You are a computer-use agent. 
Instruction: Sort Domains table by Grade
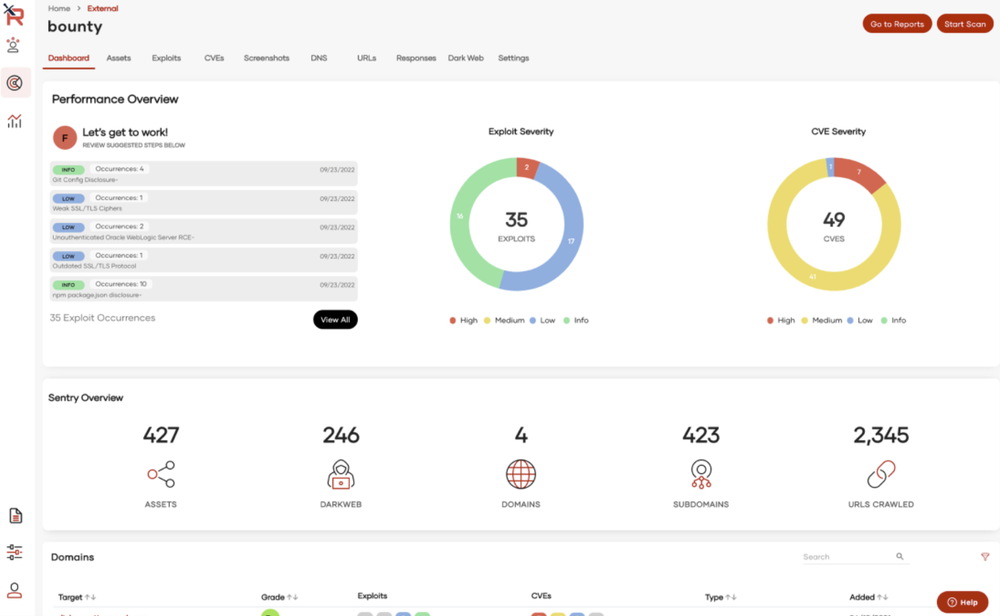(279, 598)
